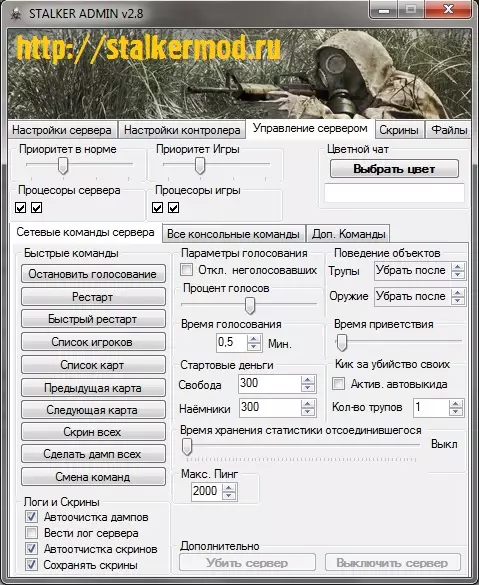Click the Кол-во трупов value field
The width and height of the screenshot is (479, 585).
[431, 407]
